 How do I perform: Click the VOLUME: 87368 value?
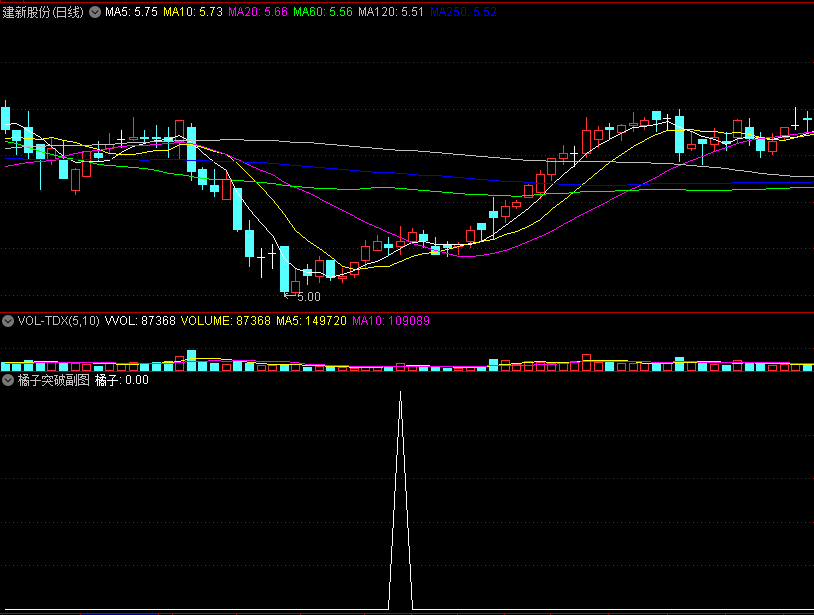pyautogui.click(x=225, y=321)
